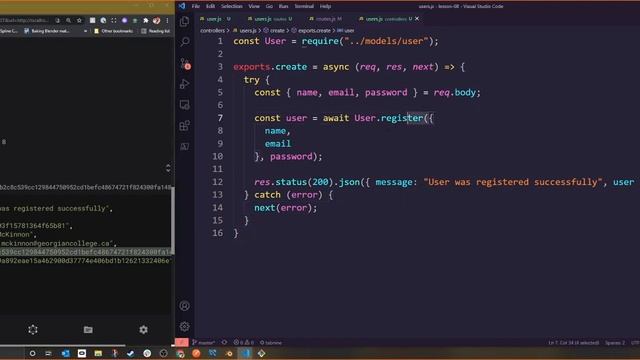Open the activity bar icon below Extensions

(x=184, y=146)
